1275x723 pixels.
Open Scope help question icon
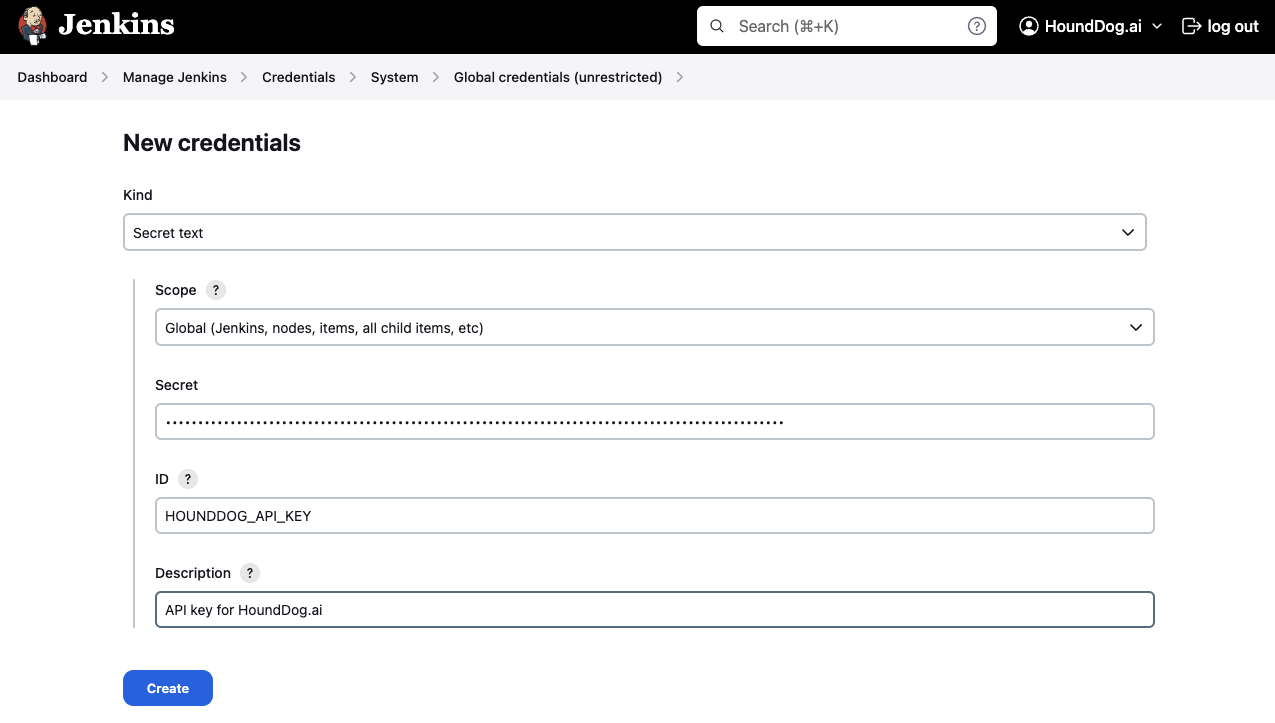pyautogui.click(x=216, y=290)
